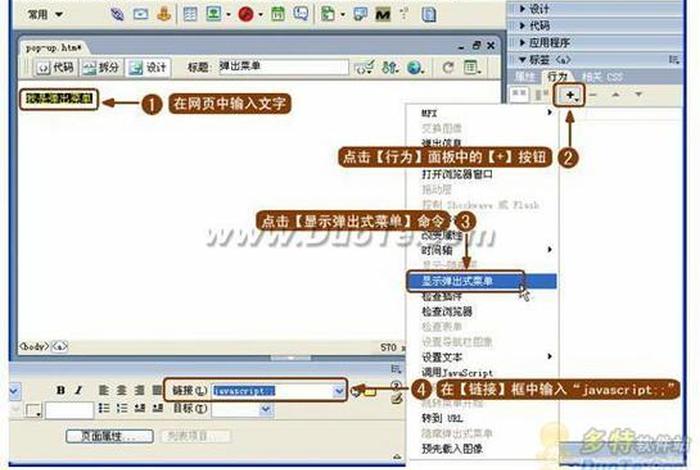700x470 pixels.
Task: Toggle Italic in Properties panel
Action: coord(79,390)
